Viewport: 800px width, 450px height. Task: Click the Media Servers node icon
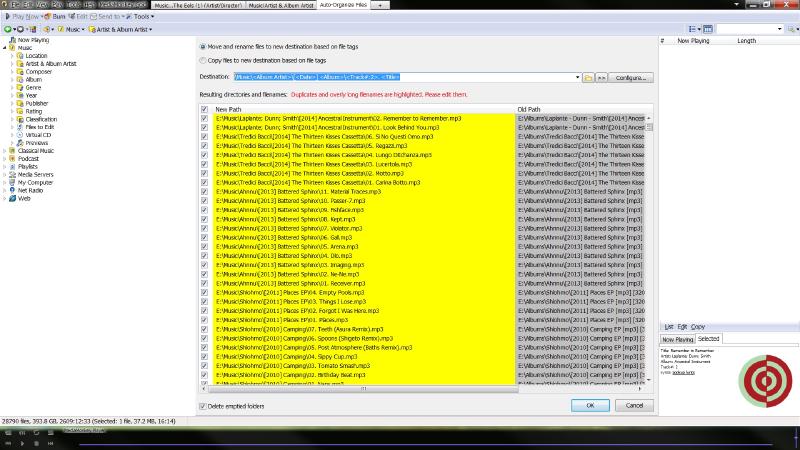pyautogui.click(x=12, y=174)
